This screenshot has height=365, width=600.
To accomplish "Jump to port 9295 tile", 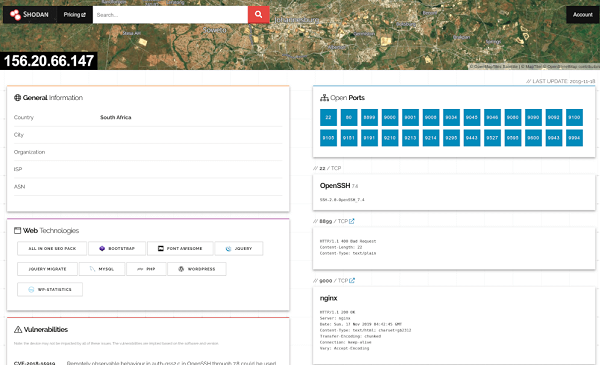I will pos(451,138).
